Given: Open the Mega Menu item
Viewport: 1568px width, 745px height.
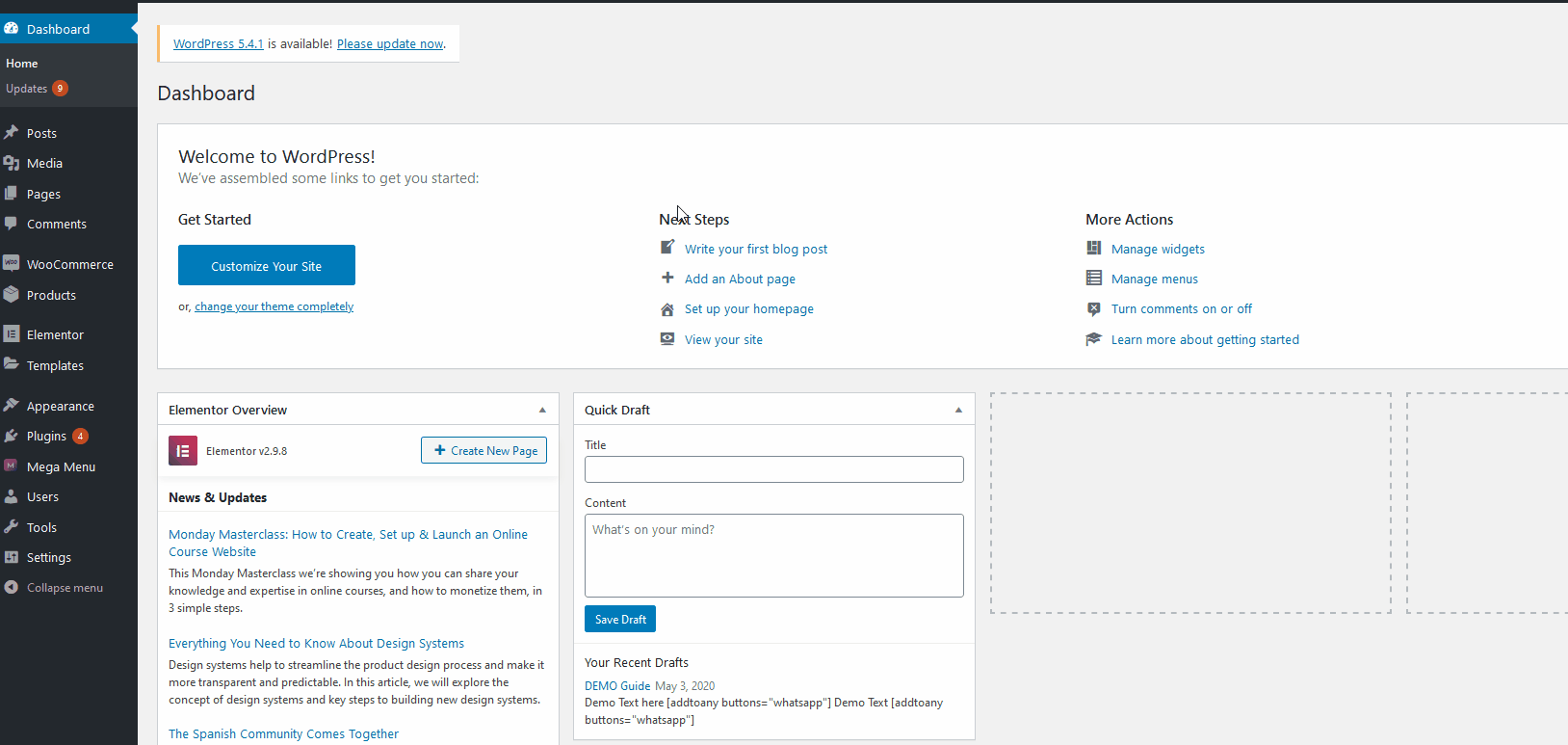Looking at the screenshot, I should (x=62, y=467).
